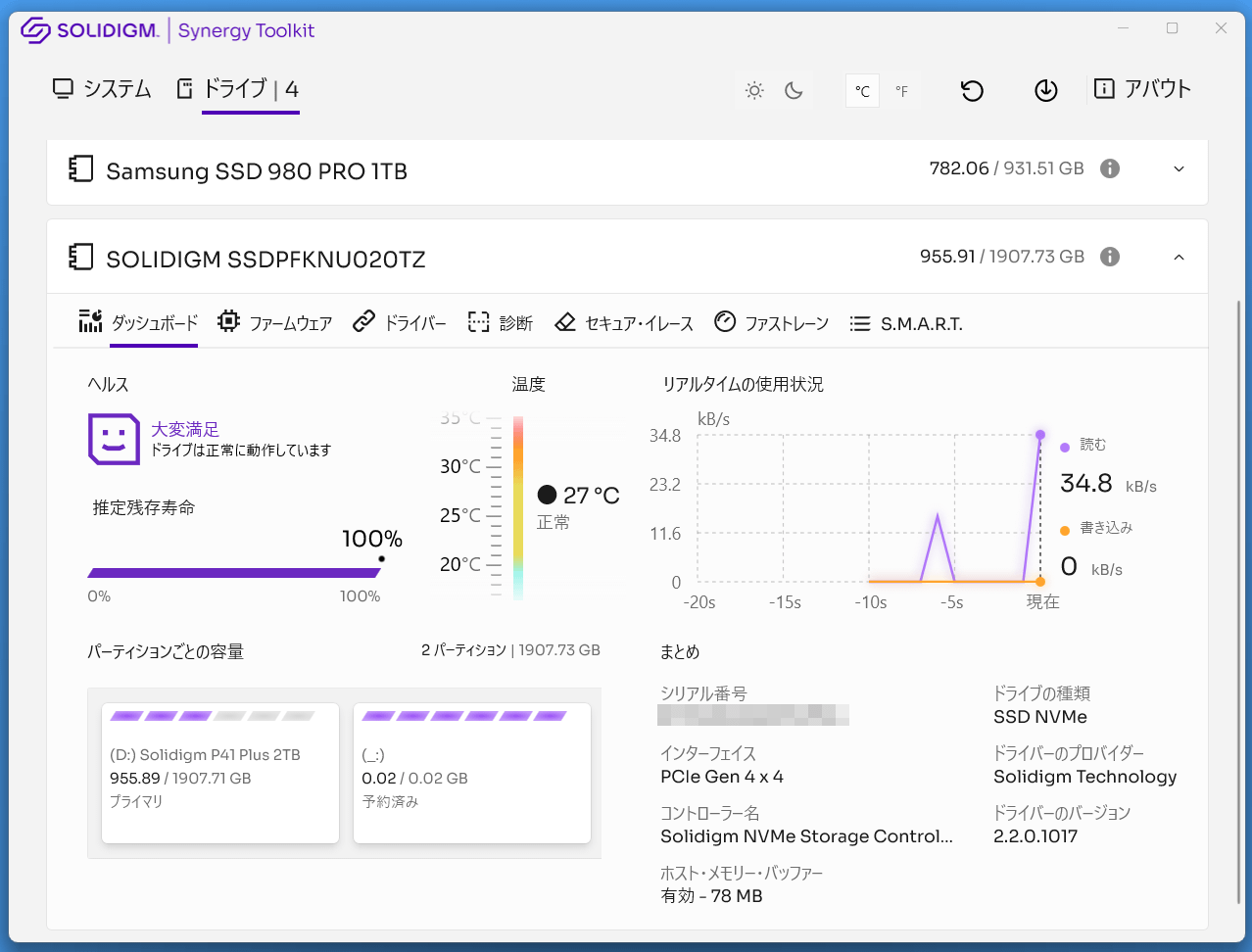Viewport: 1252px width, 952px height.
Task: Click the Solidigm Technology provider text
Action: [x=1085, y=777]
